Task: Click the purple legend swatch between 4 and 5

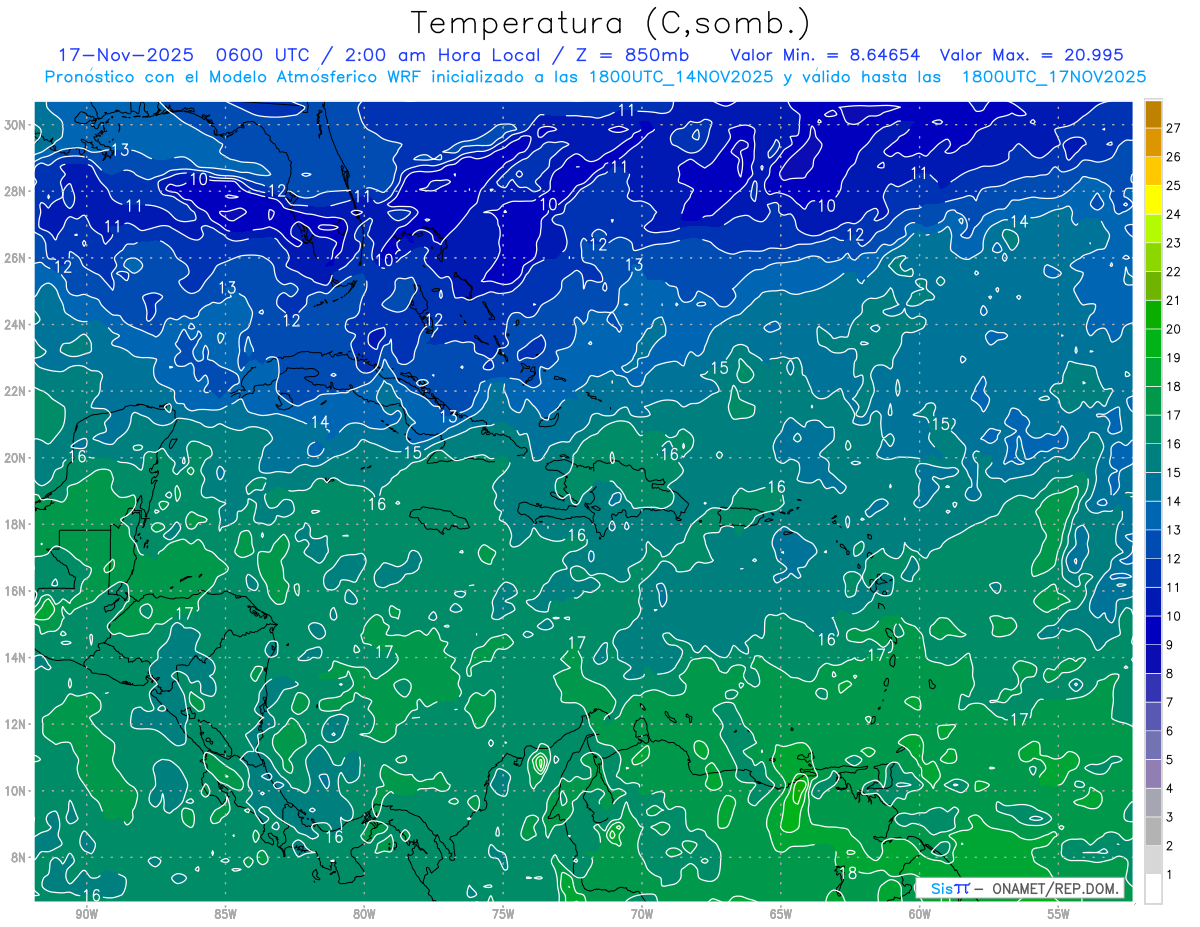Action: (1153, 774)
